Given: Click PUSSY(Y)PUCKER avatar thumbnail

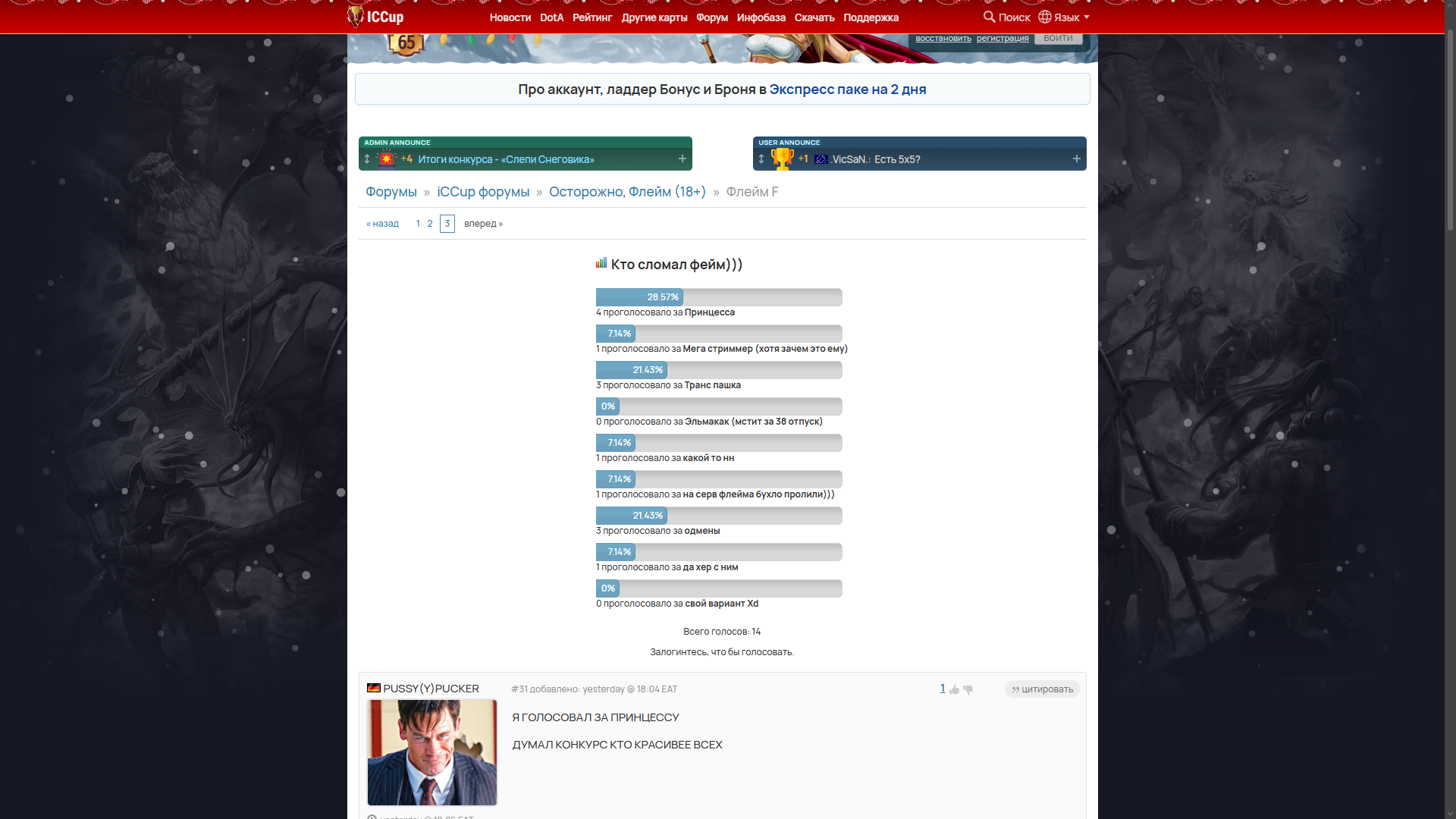Looking at the screenshot, I should coord(432,752).
